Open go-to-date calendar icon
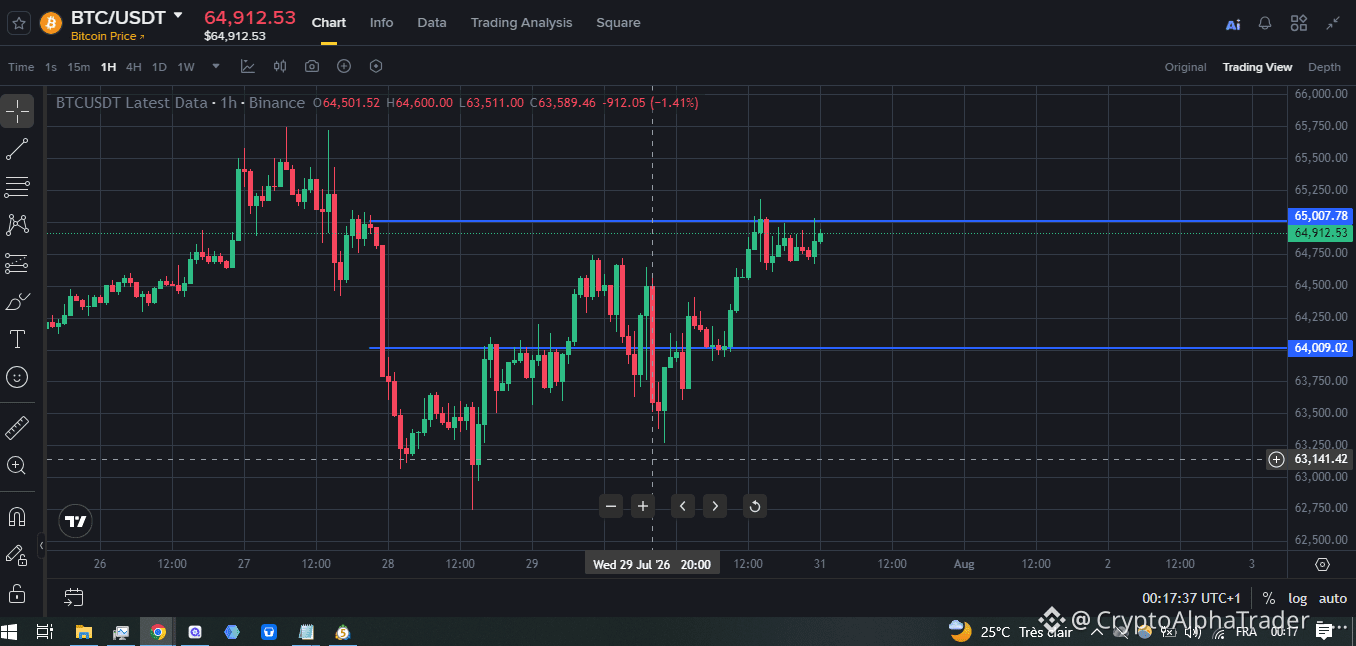 point(74,598)
